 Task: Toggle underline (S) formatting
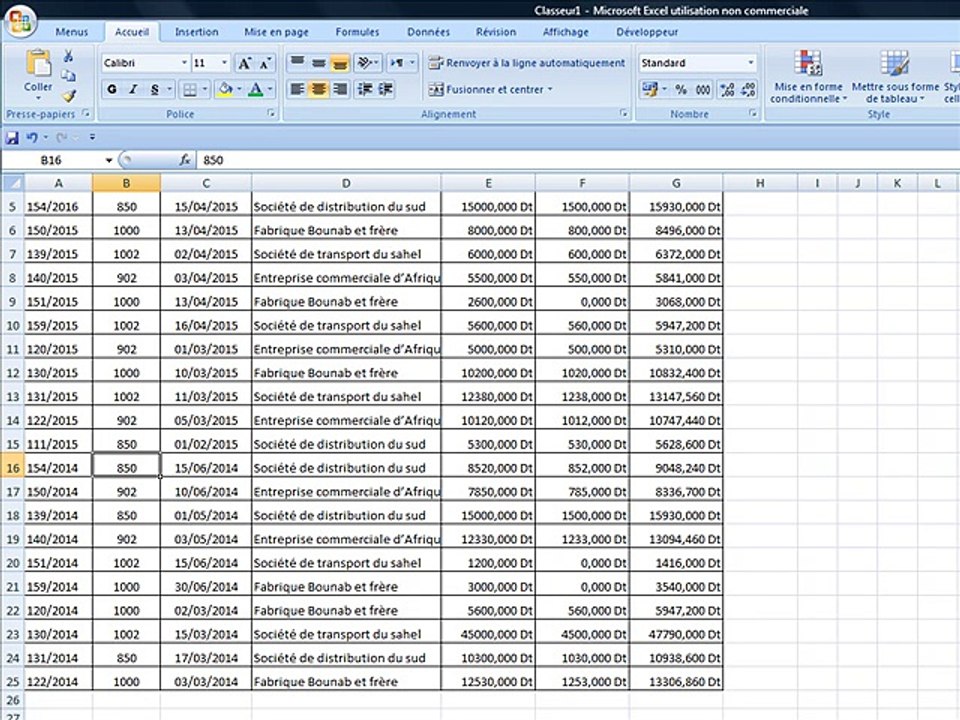coord(154,89)
